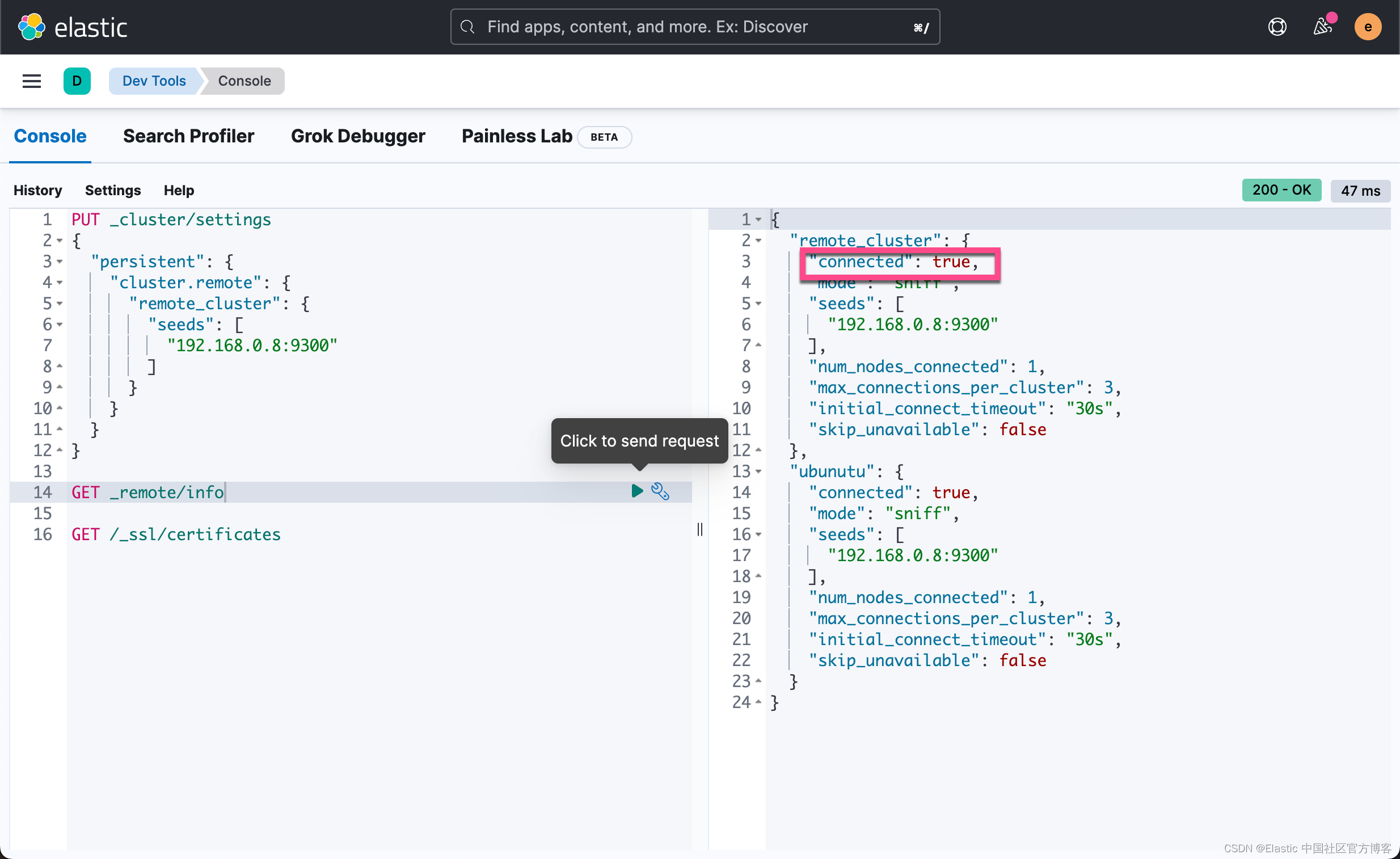Screen dimensions: 1400x859
Task: Fold the "ubunutu" section in response
Action: [x=758, y=471]
